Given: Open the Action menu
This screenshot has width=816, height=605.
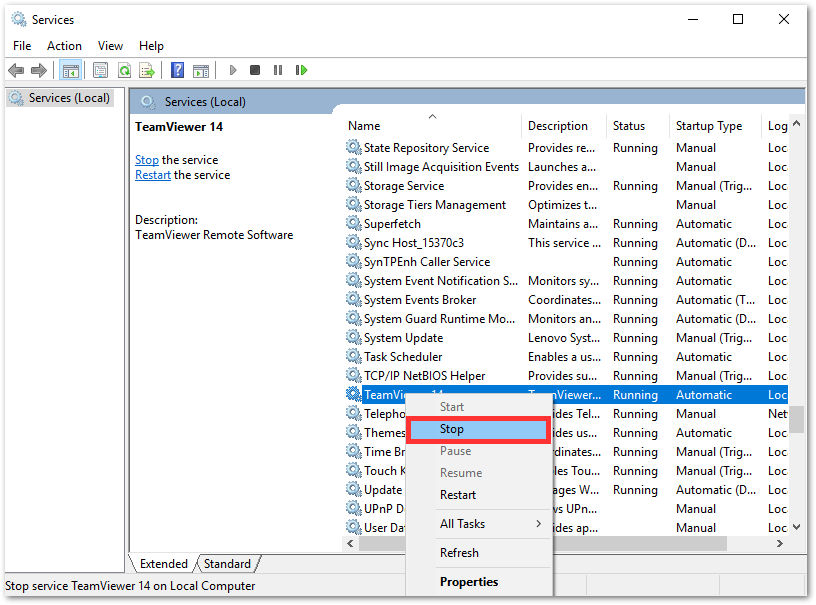Looking at the screenshot, I should tap(64, 46).
